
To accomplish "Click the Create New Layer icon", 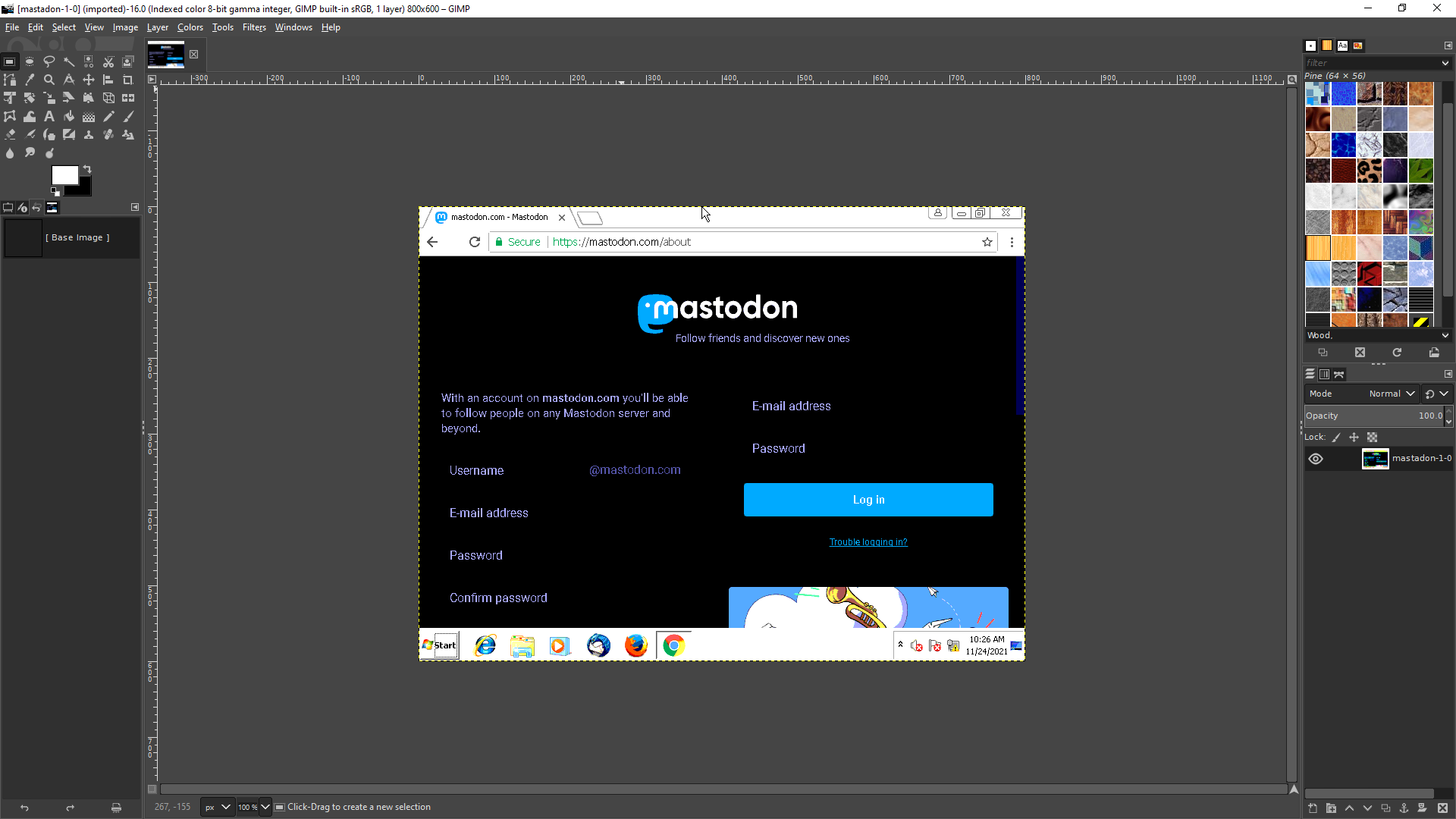I will pyautogui.click(x=1313, y=808).
